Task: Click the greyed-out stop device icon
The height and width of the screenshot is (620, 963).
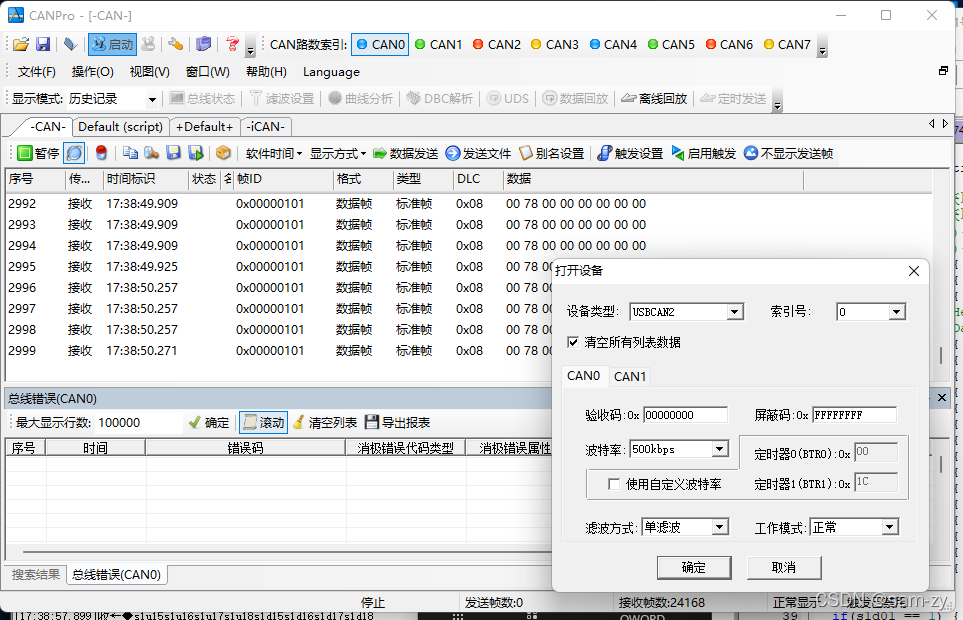Action: 148,44
